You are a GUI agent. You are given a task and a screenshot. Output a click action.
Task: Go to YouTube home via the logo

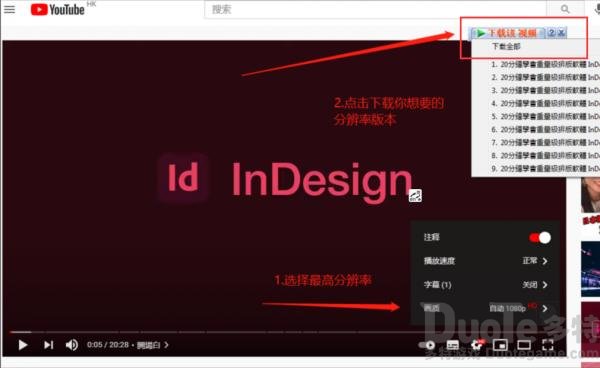[57, 9]
